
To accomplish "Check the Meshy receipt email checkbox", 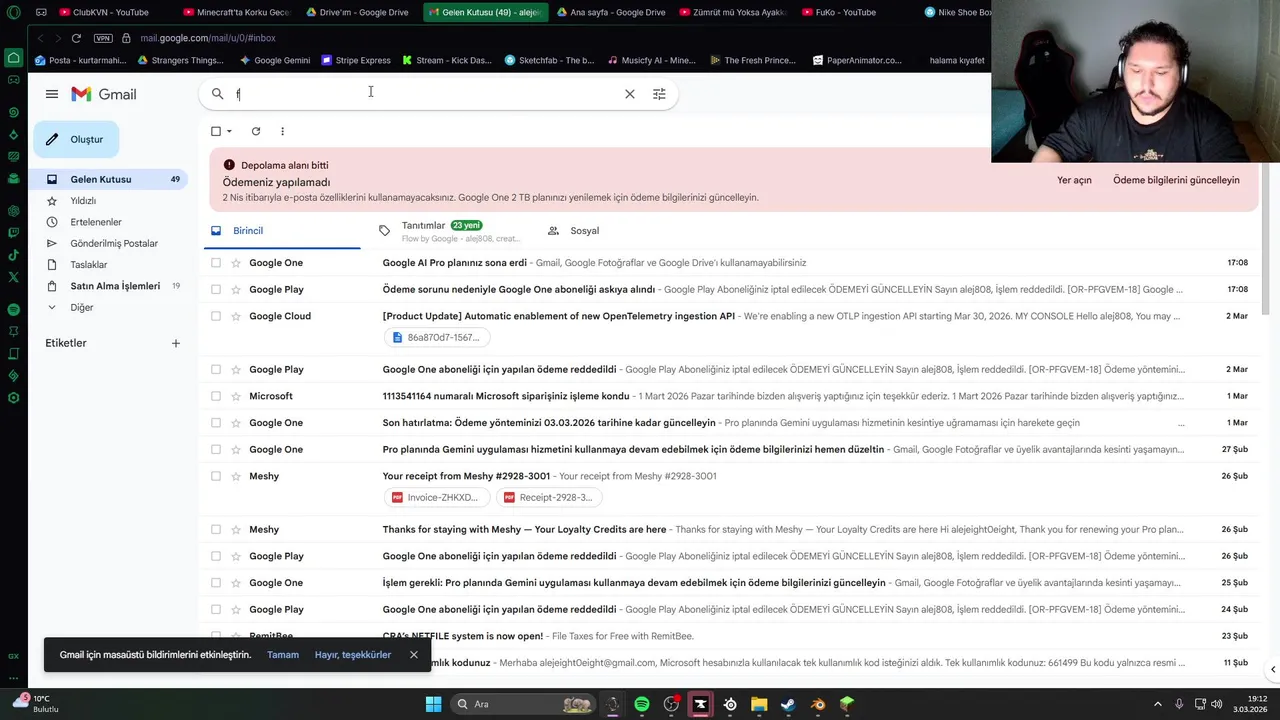I will [x=216, y=476].
